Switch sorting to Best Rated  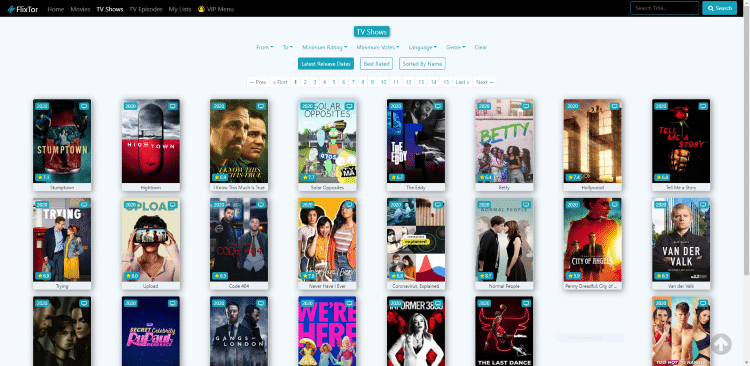coord(376,64)
